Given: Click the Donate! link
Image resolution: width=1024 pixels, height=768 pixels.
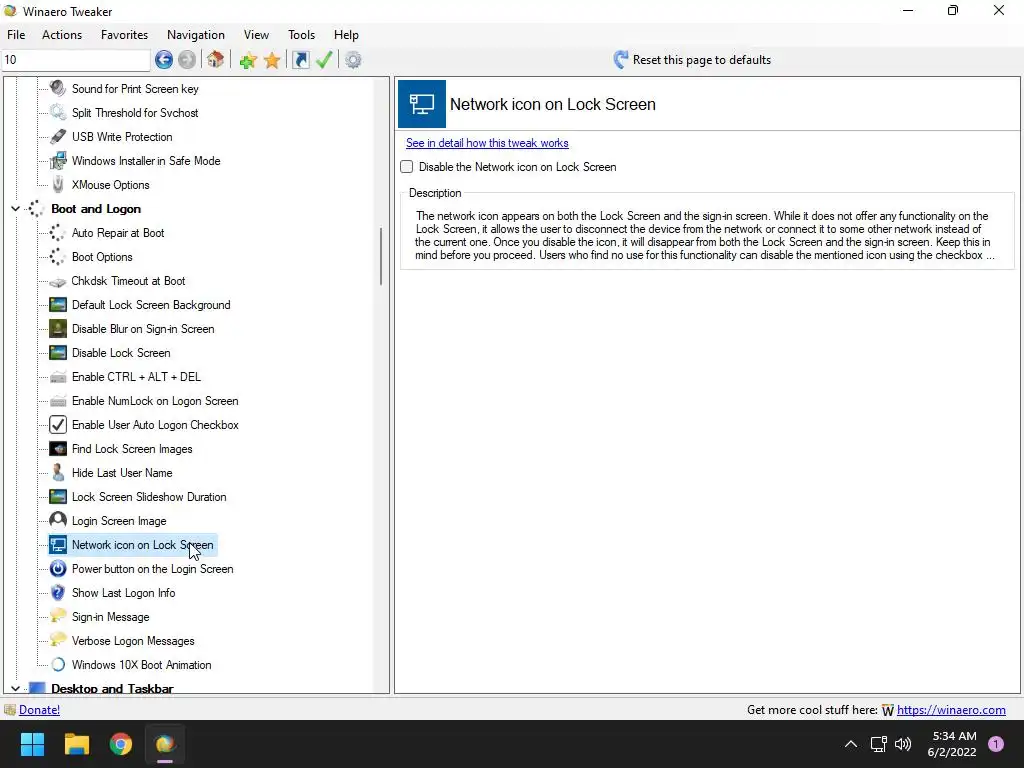Looking at the screenshot, I should click(39, 710).
